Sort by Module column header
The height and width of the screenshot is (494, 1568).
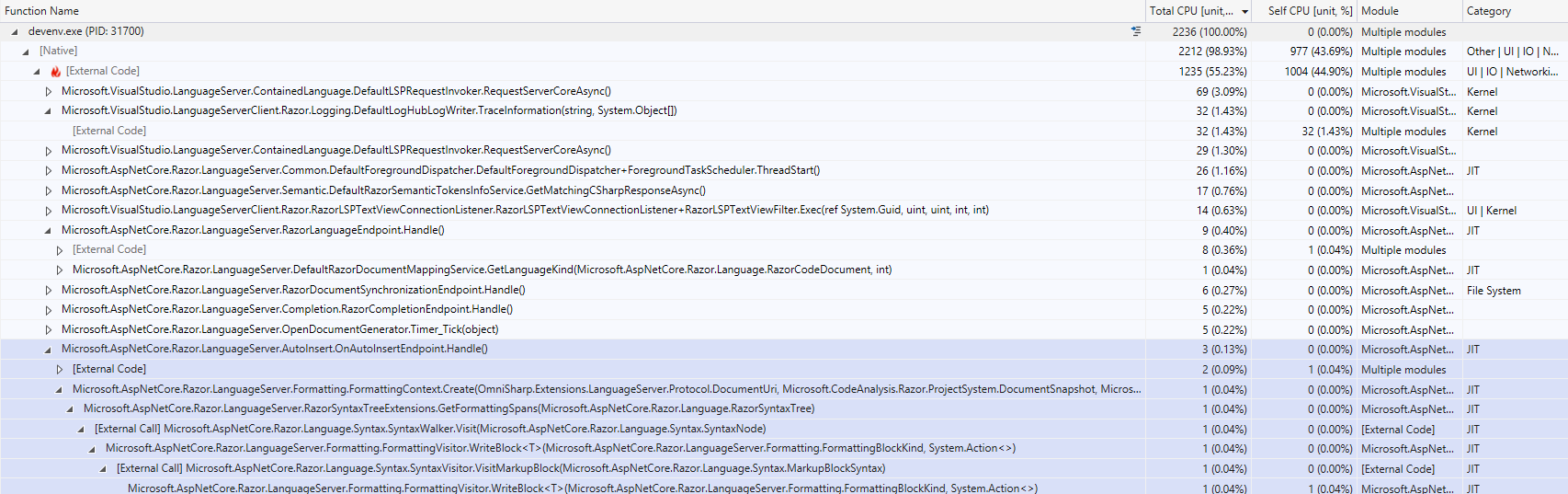pyautogui.click(x=1380, y=11)
